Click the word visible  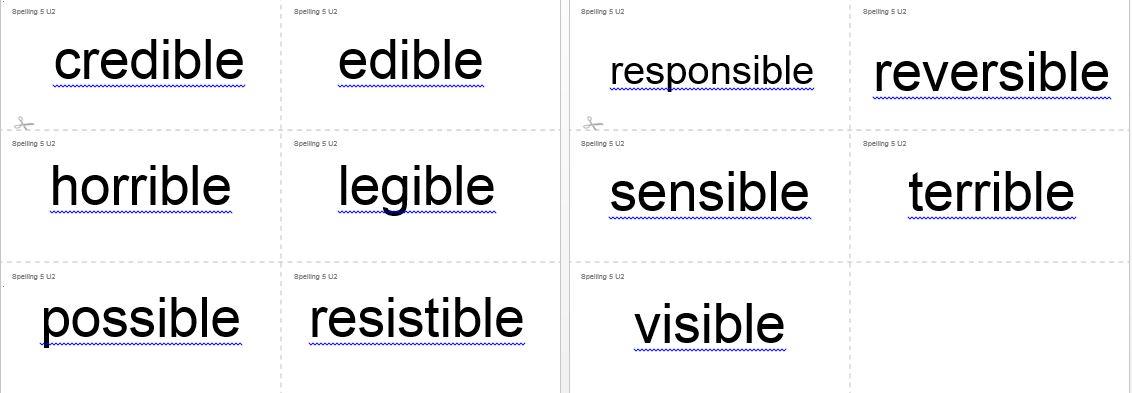[710, 325]
